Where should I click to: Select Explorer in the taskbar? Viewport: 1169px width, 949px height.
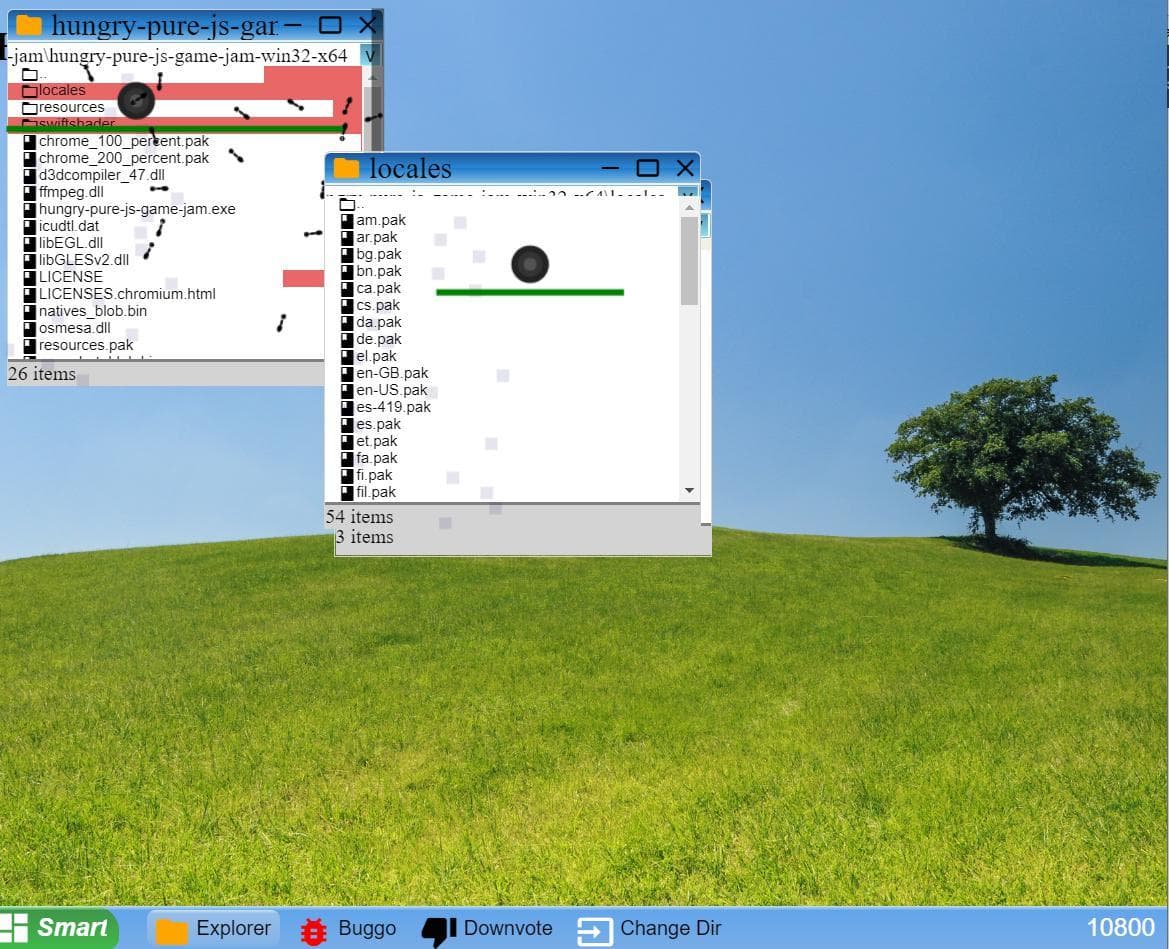[x=213, y=929]
